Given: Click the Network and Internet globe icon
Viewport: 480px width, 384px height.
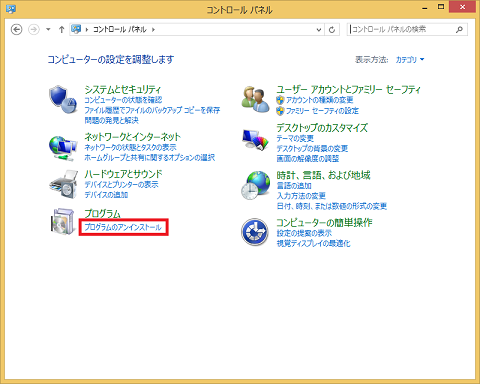Looking at the screenshot, I should pyautogui.click(x=63, y=148).
